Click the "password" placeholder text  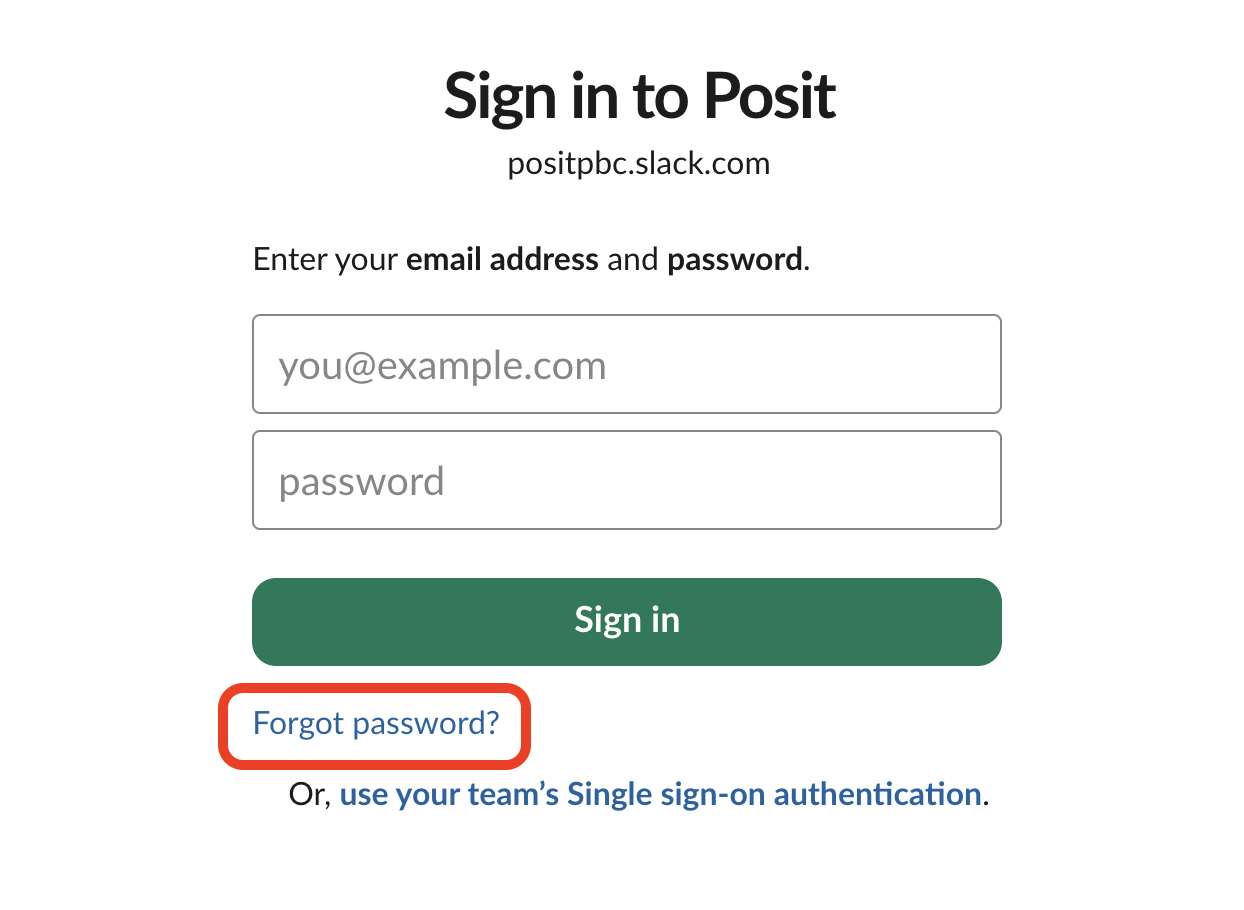click(361, 482)
